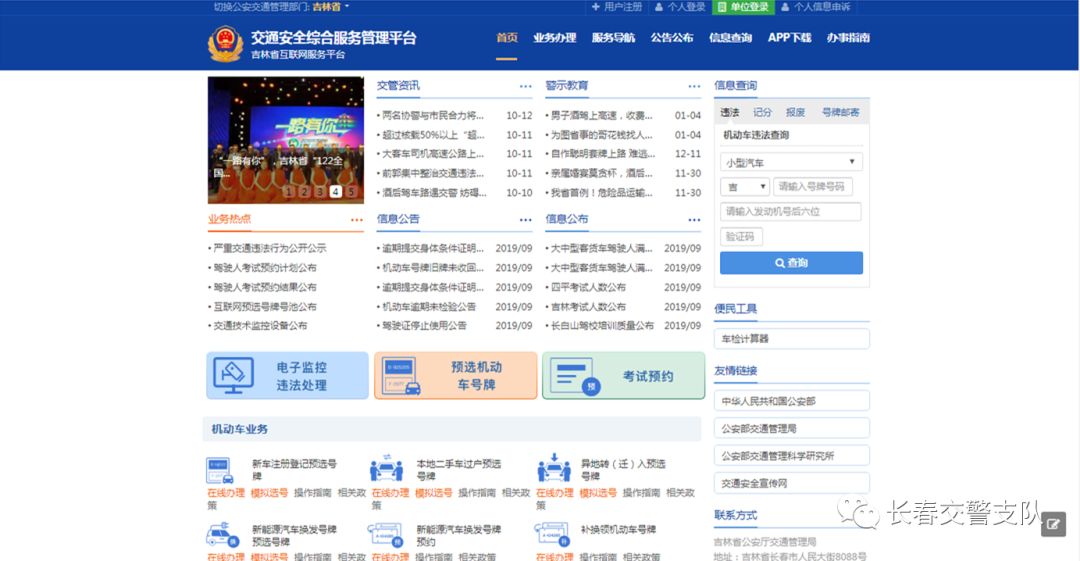Open 驾驶证停止使用公告 link
The image size is (1080, 561).
(x=424, y=325)
